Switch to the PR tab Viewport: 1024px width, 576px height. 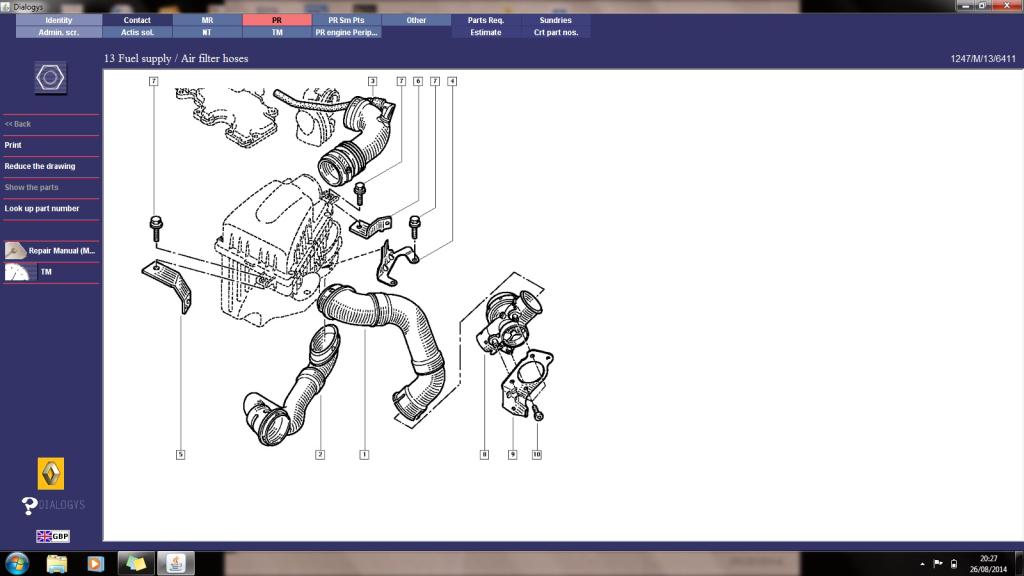pyautogui.click(x=277, y=20)
